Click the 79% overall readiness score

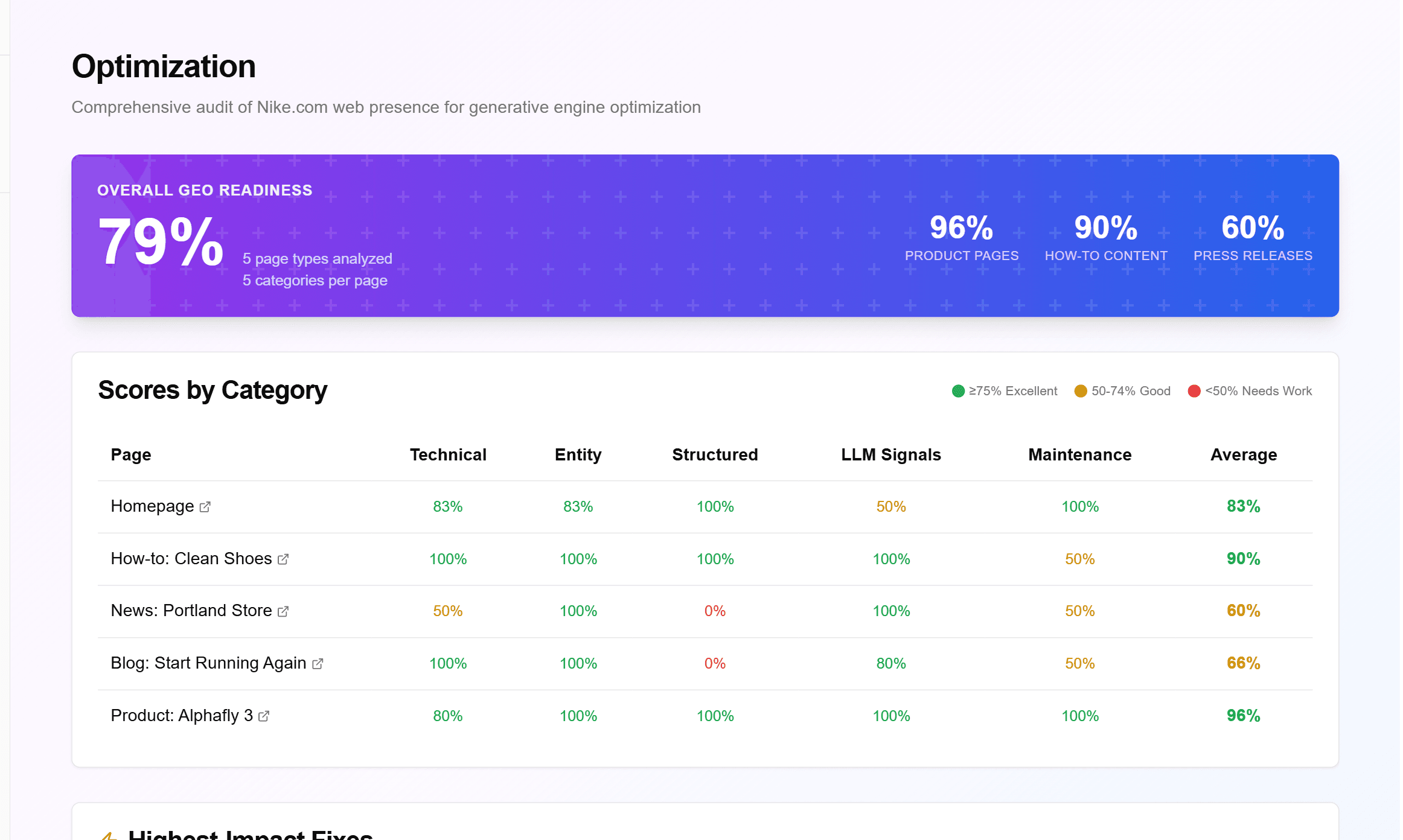pyautogui.click(x=161, y=242)
